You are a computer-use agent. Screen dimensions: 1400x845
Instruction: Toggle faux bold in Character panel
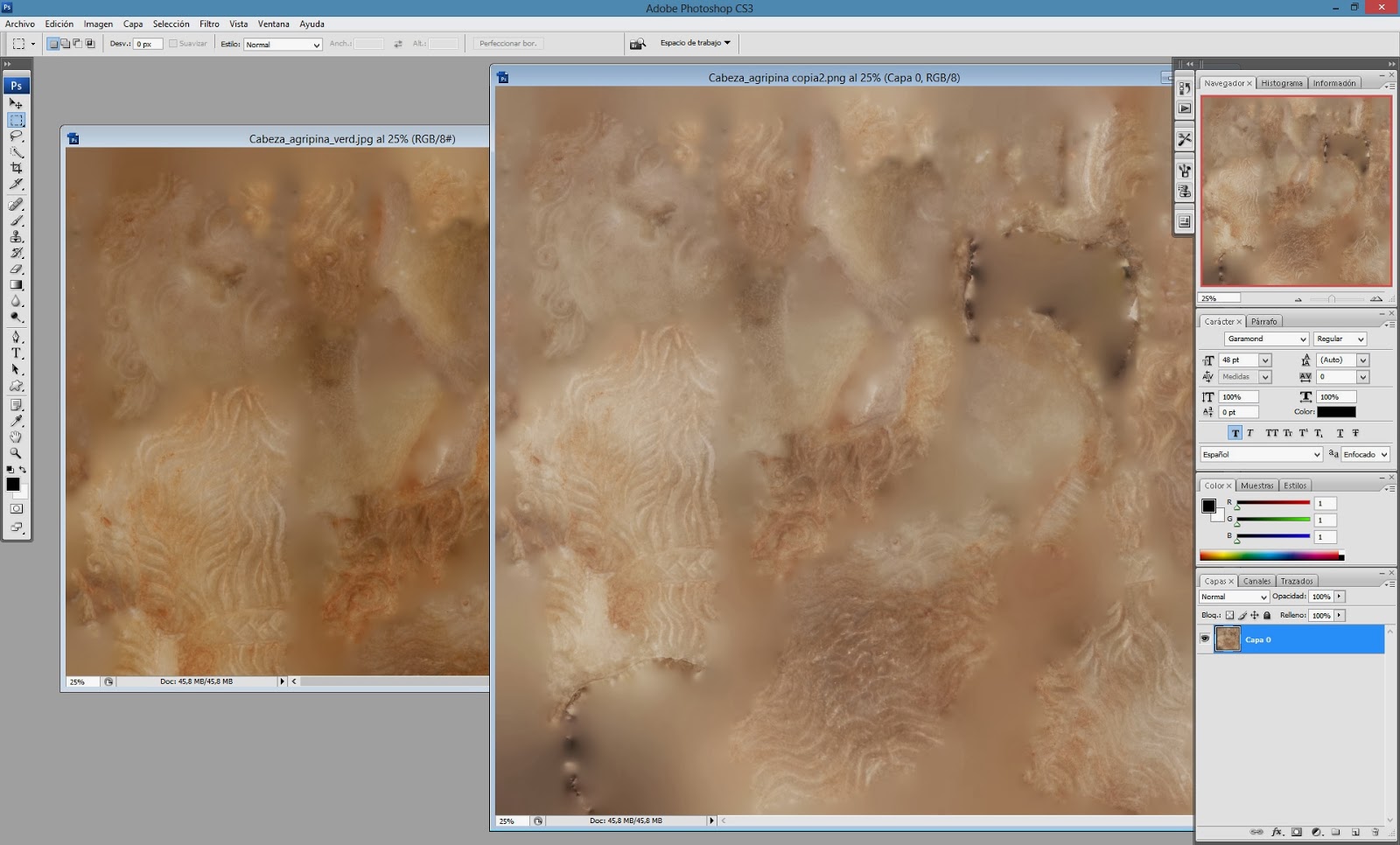tap(1235, 433)
